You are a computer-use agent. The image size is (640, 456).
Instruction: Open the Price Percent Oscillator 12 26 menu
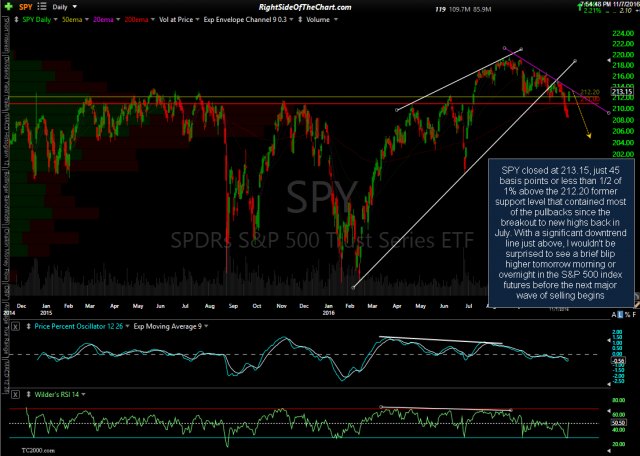click(x=127, y=327)
